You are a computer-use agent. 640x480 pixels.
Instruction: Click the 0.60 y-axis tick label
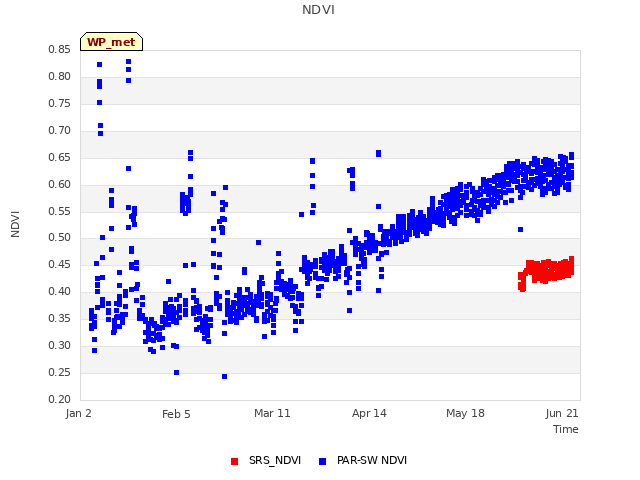coord(59,184)
